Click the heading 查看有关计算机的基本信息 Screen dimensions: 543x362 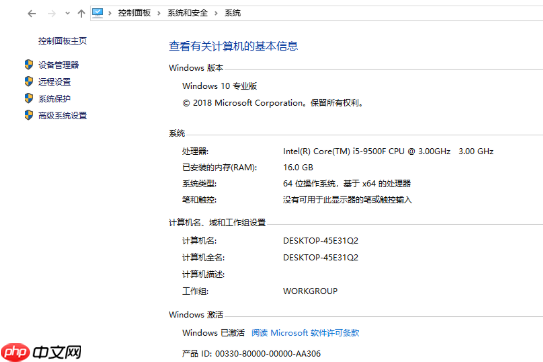click(x=233, y=46)
